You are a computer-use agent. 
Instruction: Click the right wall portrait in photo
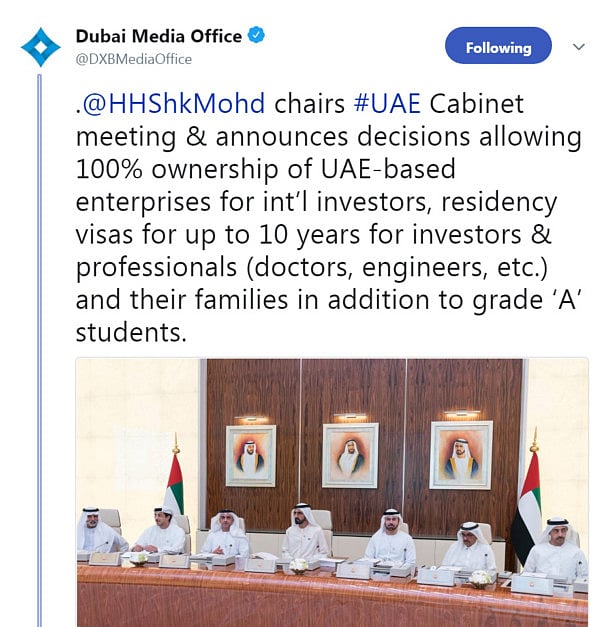461,455
